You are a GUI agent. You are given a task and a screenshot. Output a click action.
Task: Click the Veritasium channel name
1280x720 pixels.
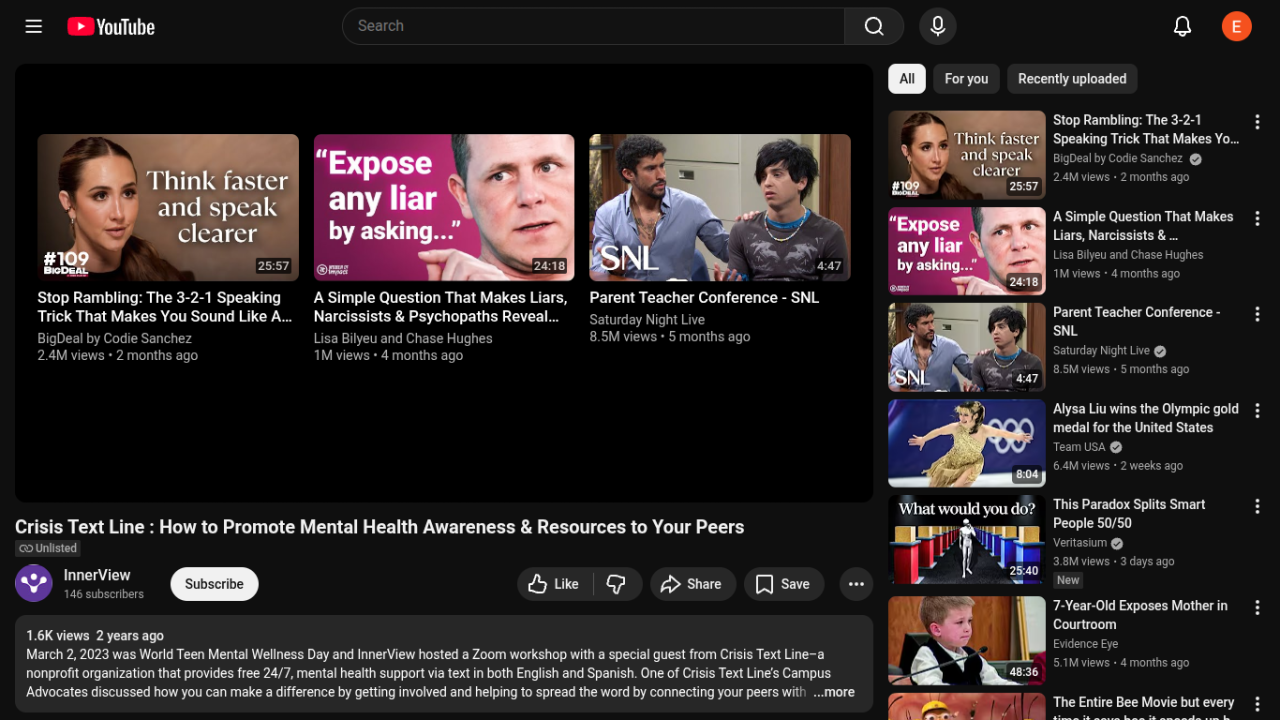tap(1080, 543)
